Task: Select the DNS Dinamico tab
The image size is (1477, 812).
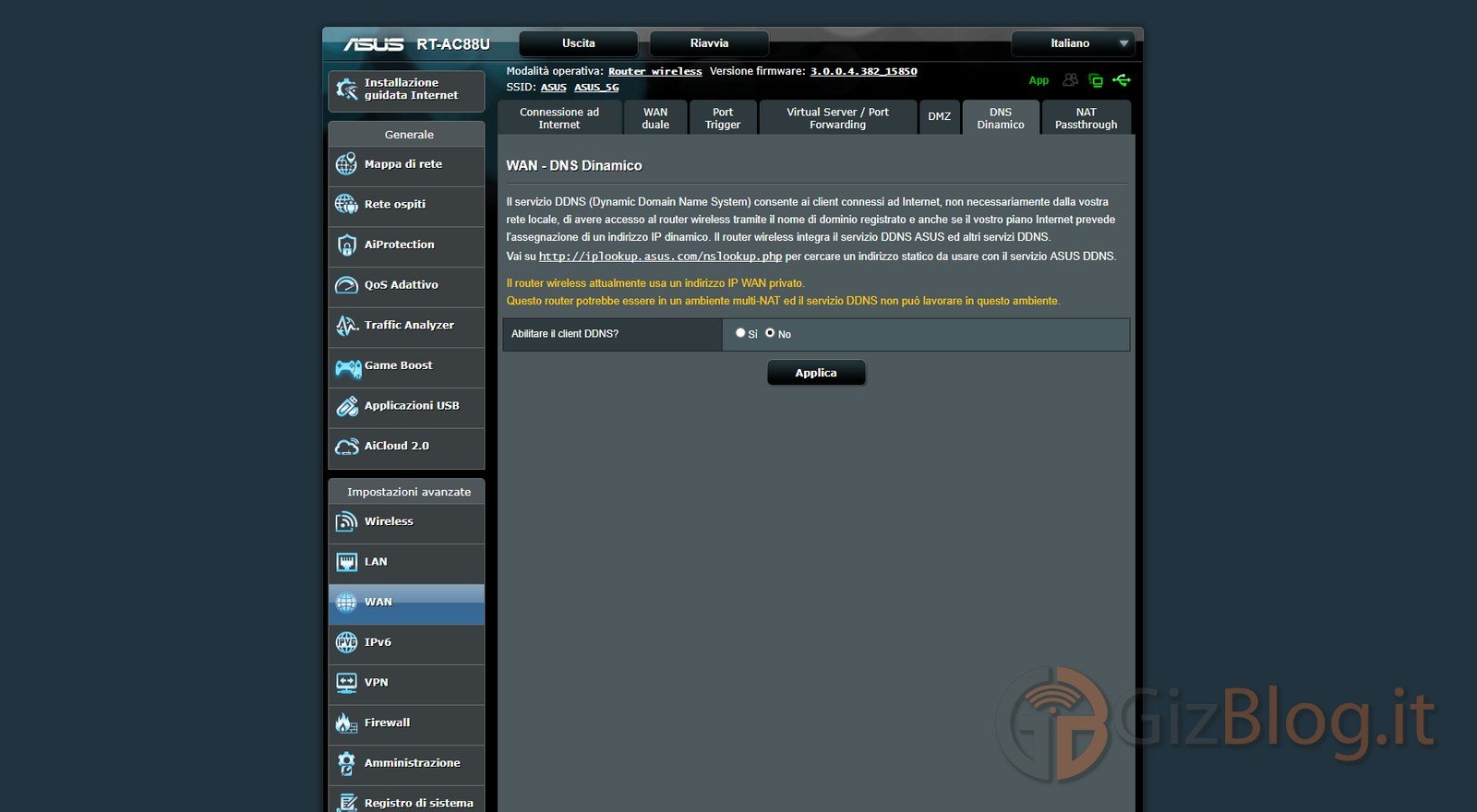Action: coord(1001,118)
